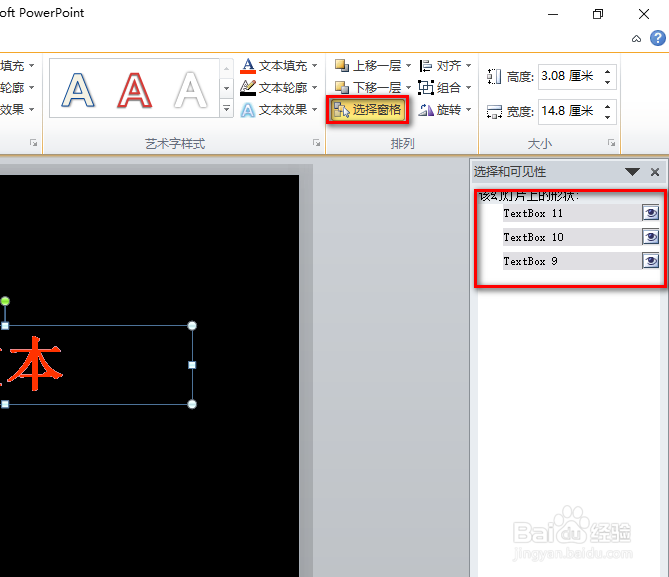The width and height of the screenshot is (669, 577).
Task: Decrease the shape height value
Action: point(608,82)
